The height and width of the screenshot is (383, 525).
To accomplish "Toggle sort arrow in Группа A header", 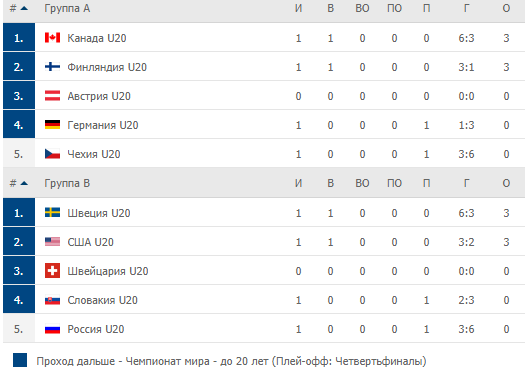I will coord(24,8).
